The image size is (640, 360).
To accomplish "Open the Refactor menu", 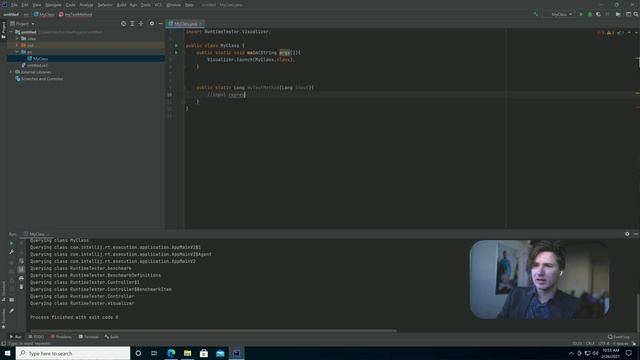I will click(105, 5).
